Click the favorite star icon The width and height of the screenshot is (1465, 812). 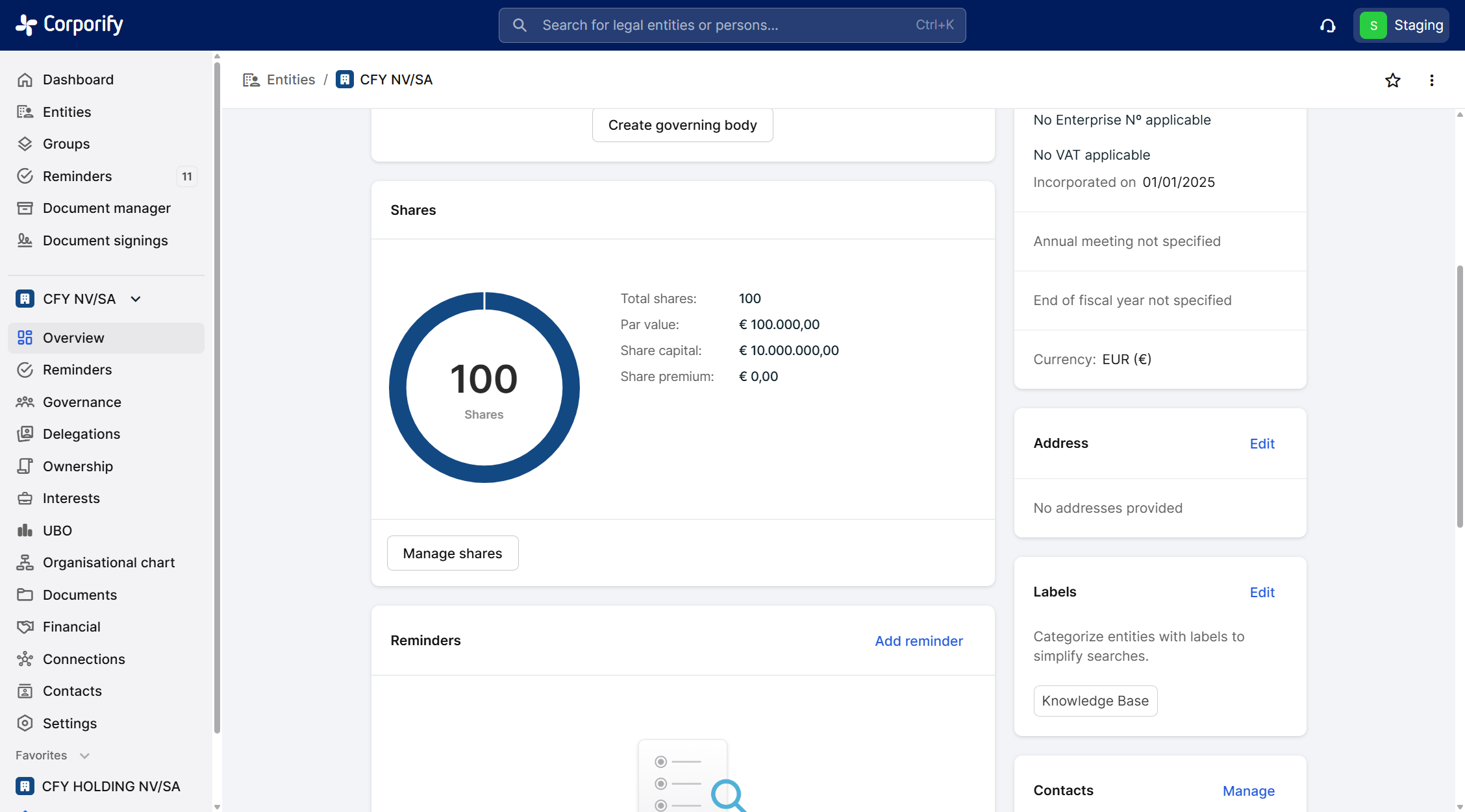(x=1392, y=80)
